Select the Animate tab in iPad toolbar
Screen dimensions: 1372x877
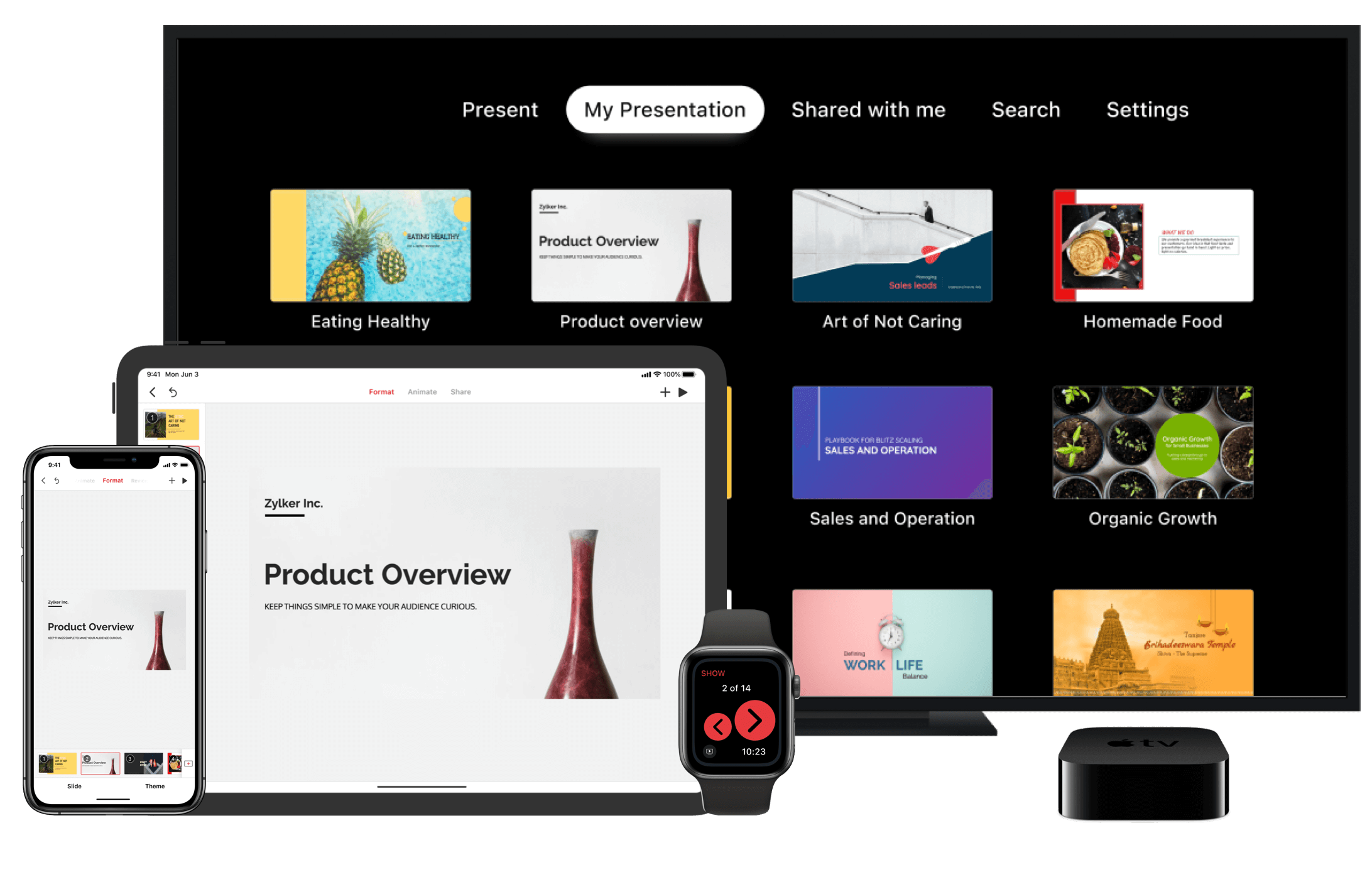point(422,390)
